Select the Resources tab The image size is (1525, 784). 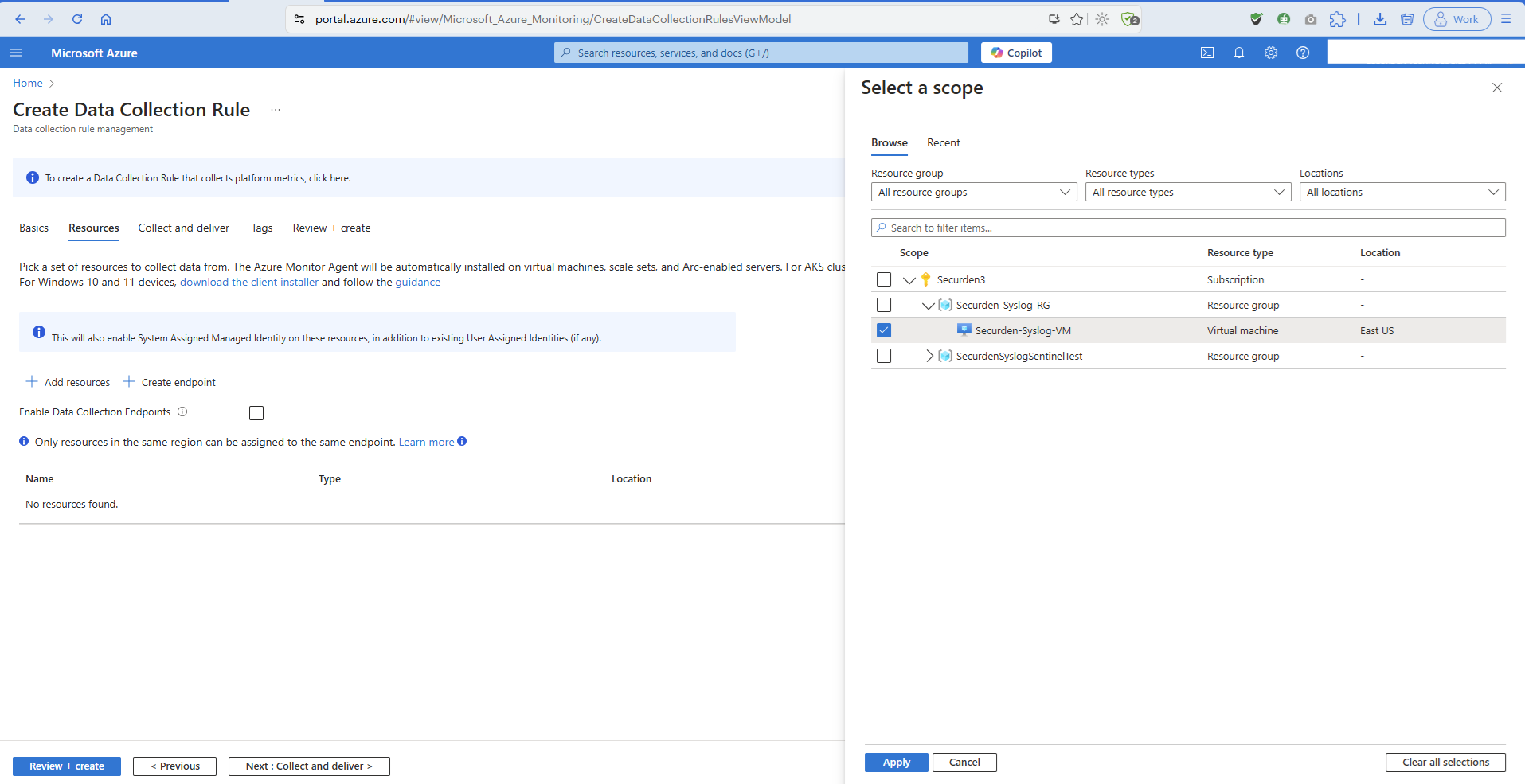94,228
